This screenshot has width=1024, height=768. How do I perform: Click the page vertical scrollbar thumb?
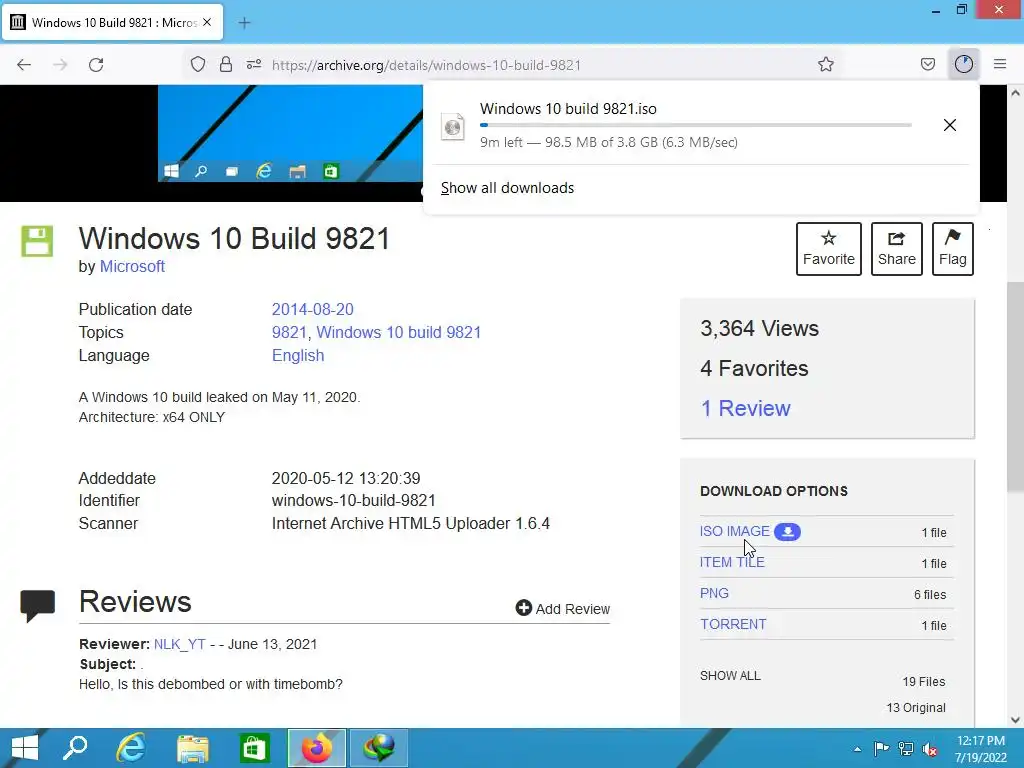point(1015,387)
